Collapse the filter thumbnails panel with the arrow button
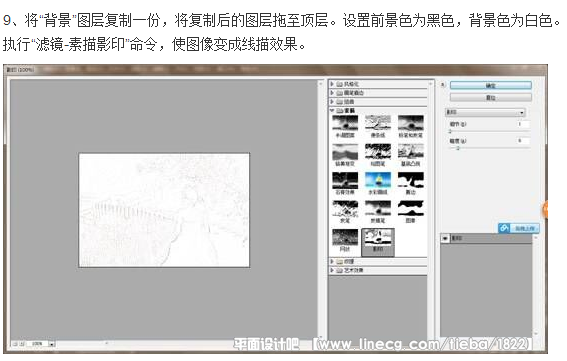Screen dimensions: 567x361 tap(443, 85)
